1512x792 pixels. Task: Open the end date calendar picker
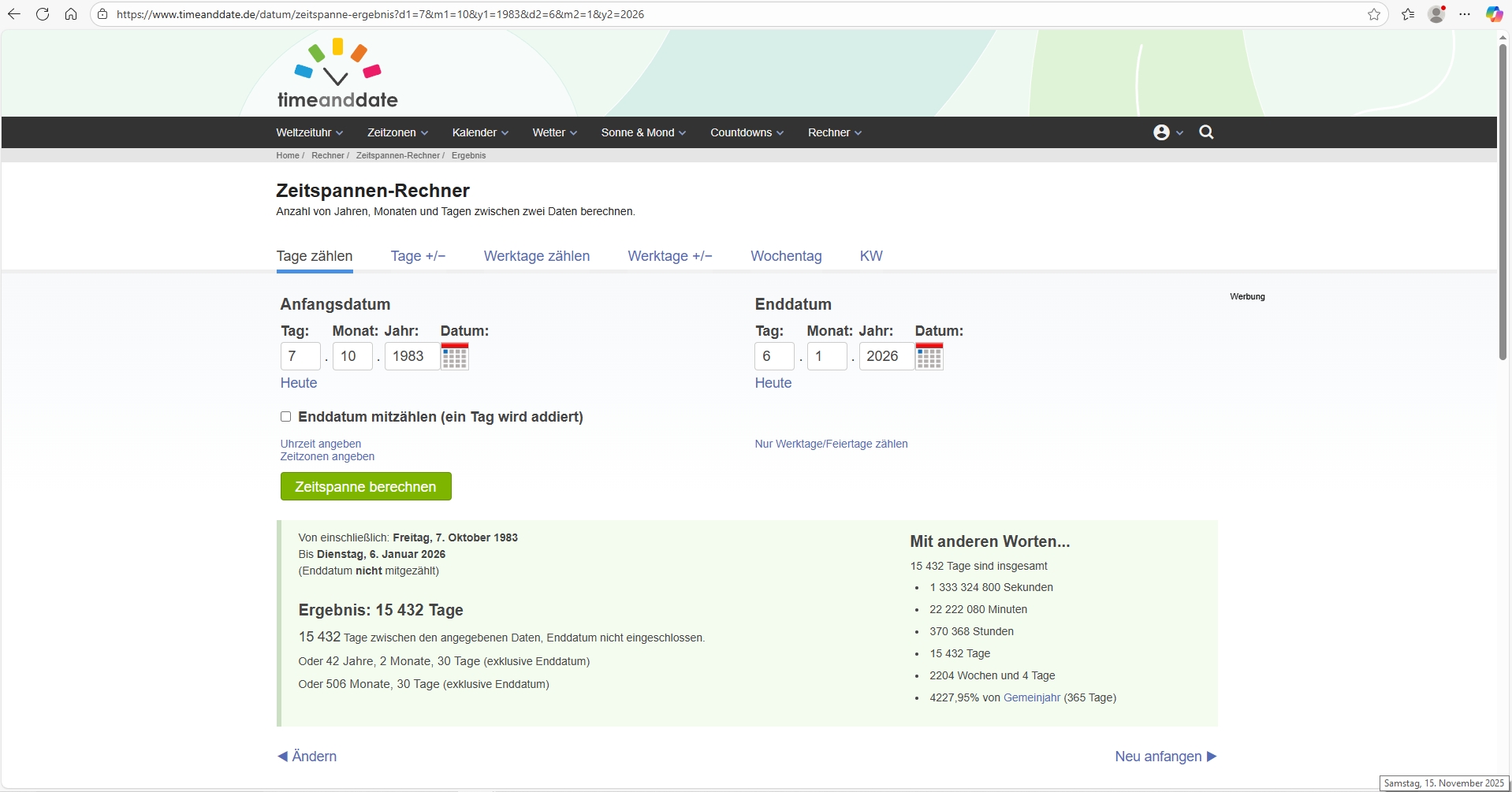coord(929,356)
